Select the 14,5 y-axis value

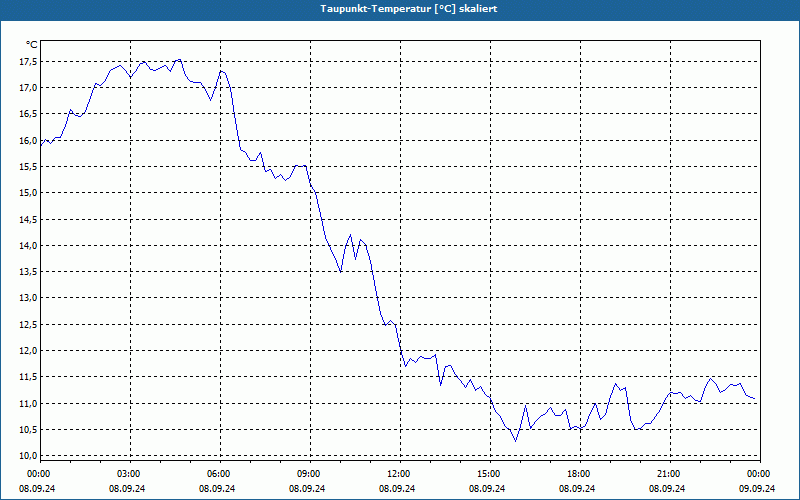28,219
